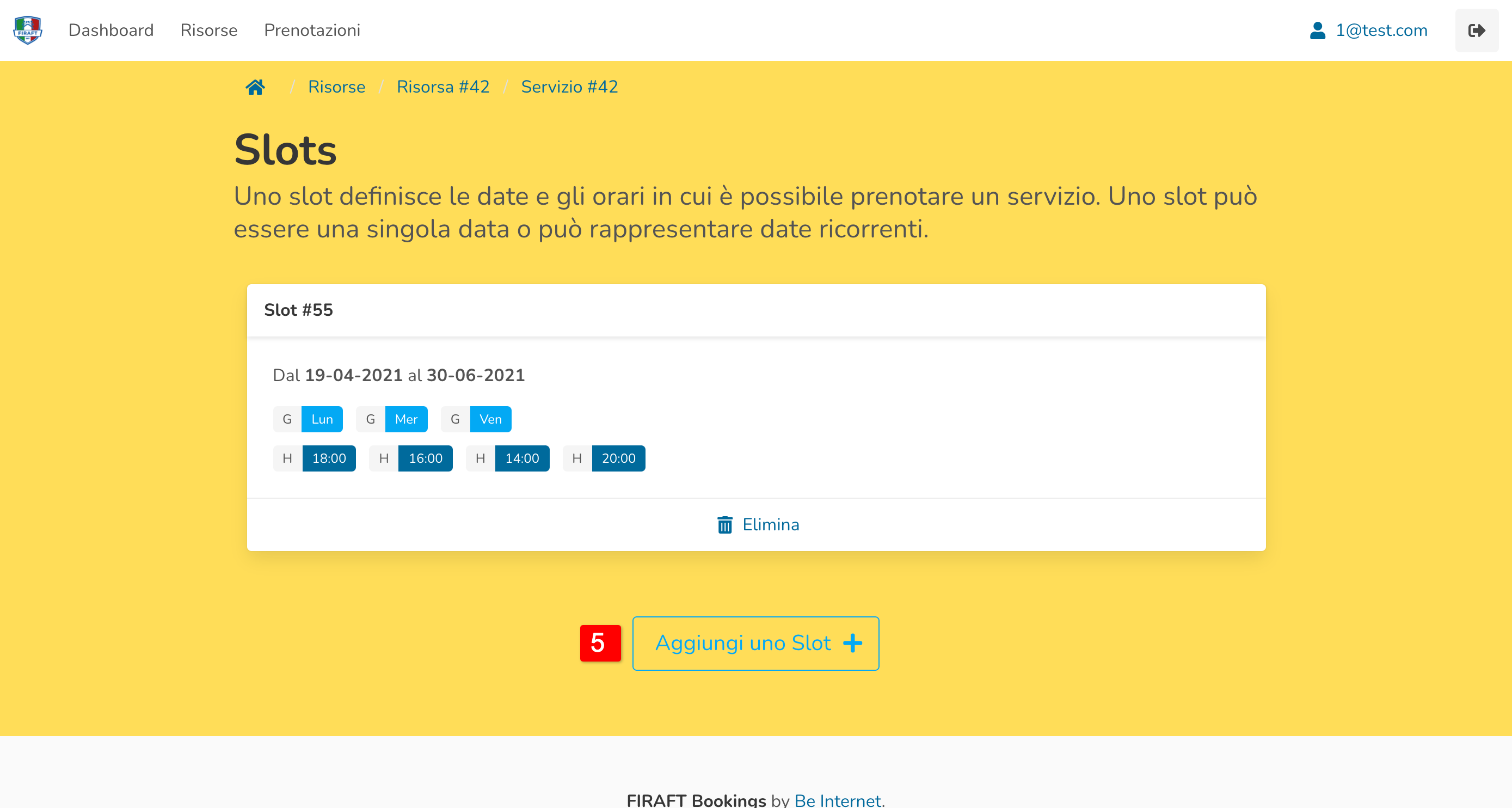Open Servizio #42 breadcrumb link

[569, 87]
